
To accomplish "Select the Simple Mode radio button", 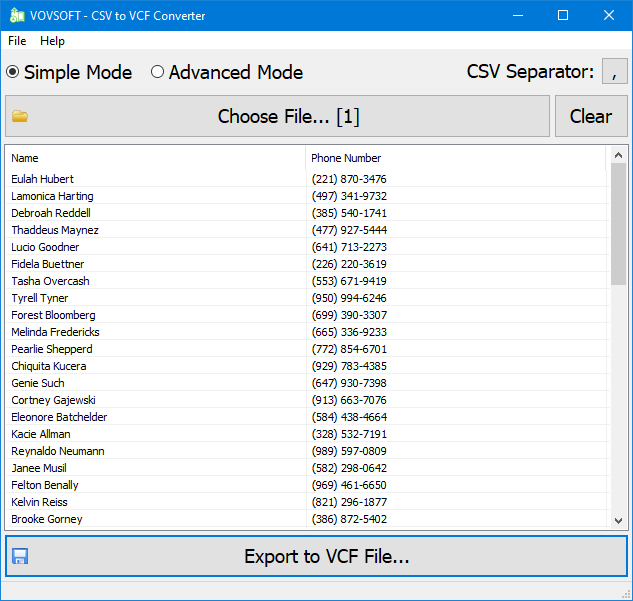I will pos(13,72).
